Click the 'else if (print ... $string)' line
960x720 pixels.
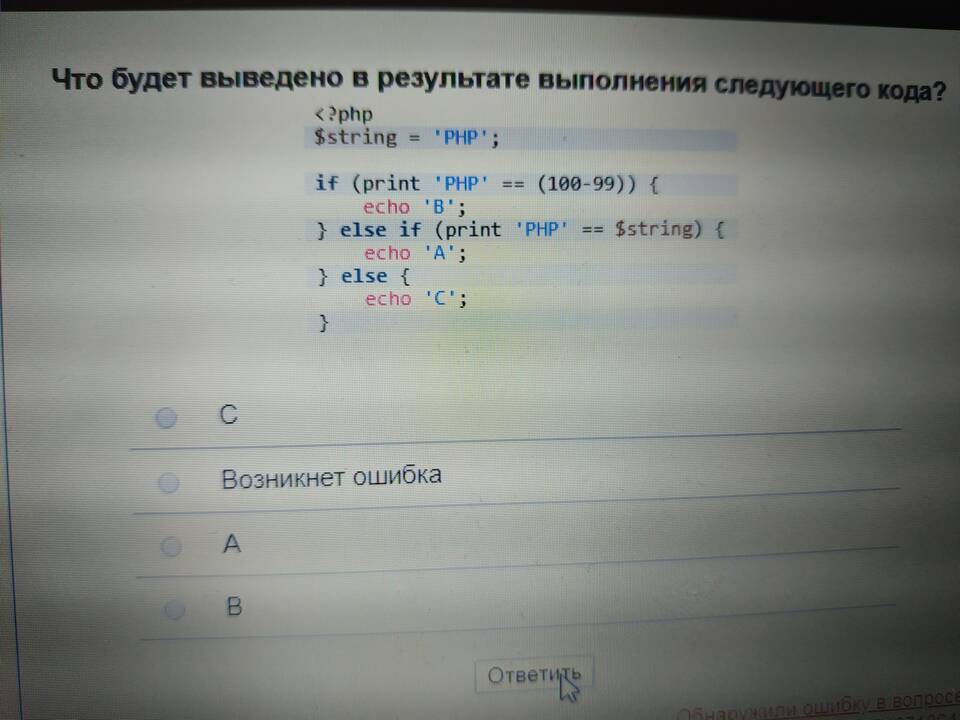[520, 230]
